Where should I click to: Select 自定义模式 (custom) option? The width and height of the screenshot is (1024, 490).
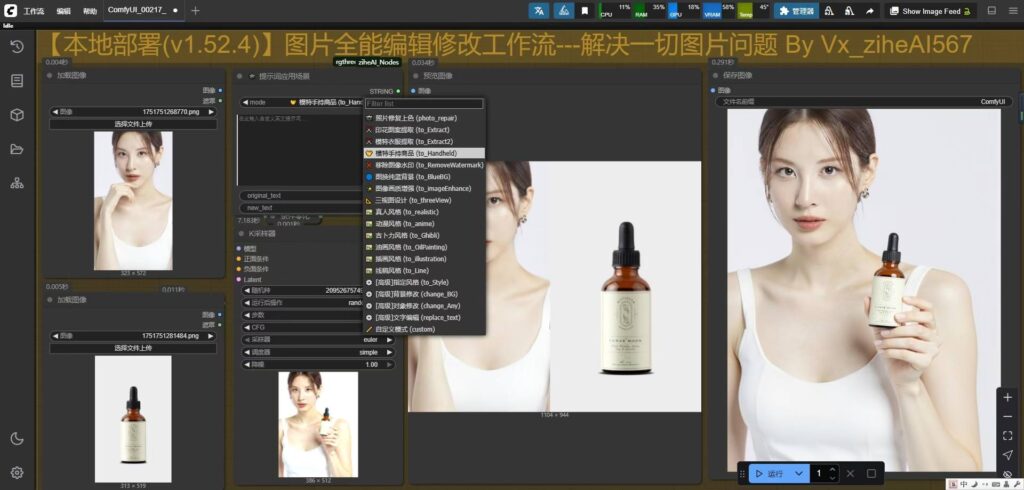[x=424, y=329]
